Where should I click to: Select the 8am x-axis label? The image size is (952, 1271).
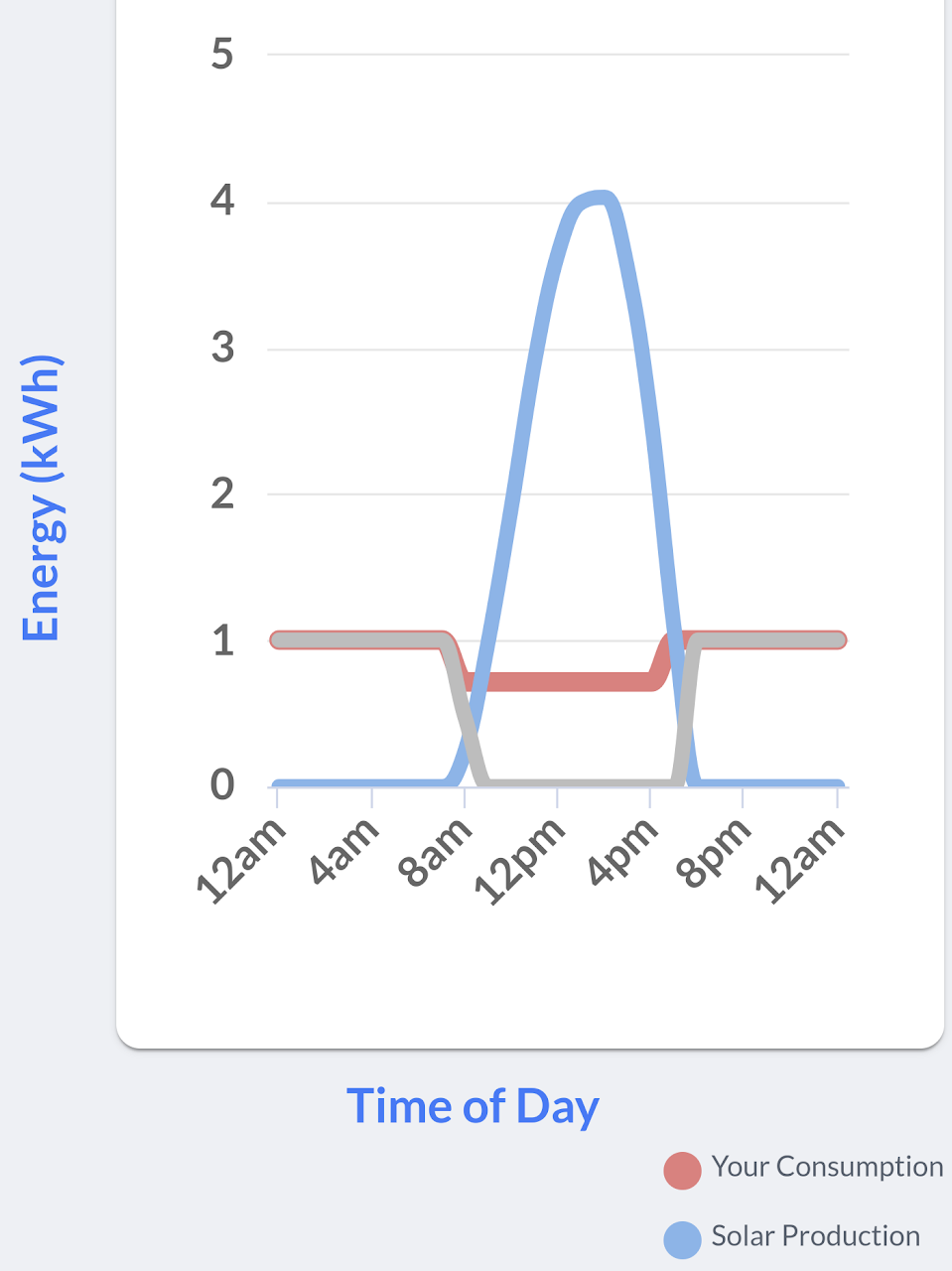[x=435, y=852]
